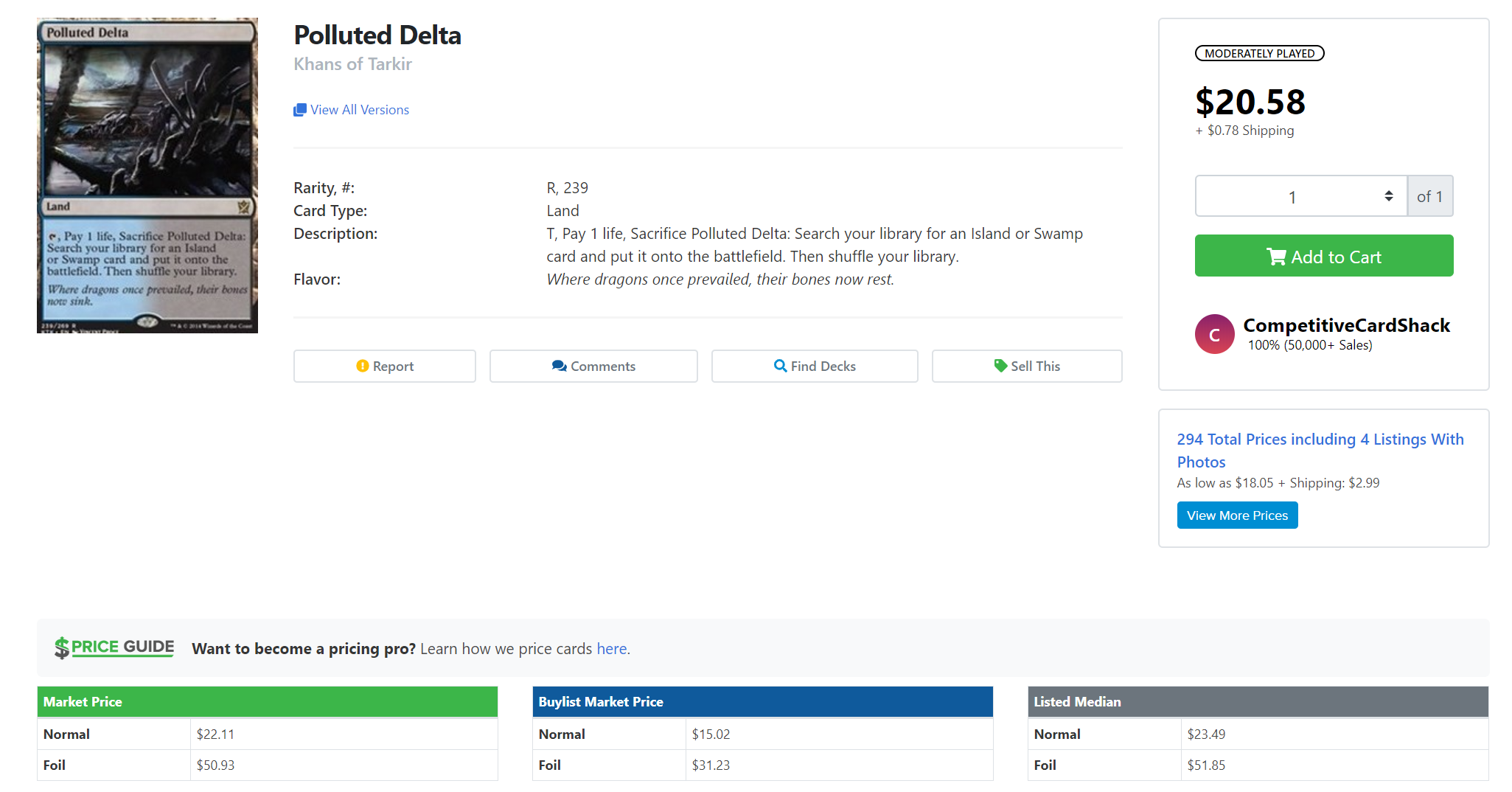Click the Polluted Delta card image
The image size is (1512, 792).
point(147,176)
